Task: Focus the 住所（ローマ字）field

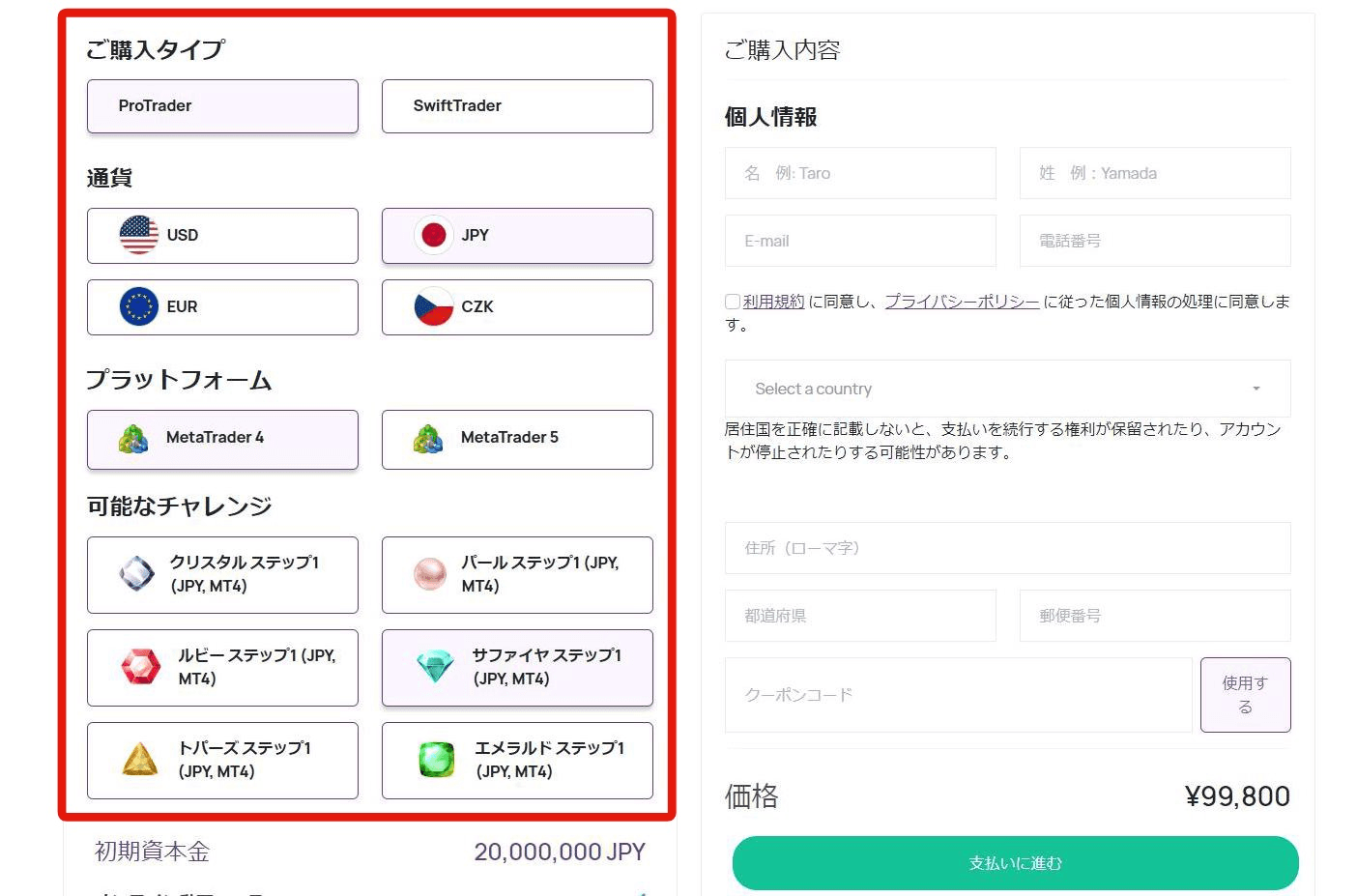Action: (x=1008, y=548)
